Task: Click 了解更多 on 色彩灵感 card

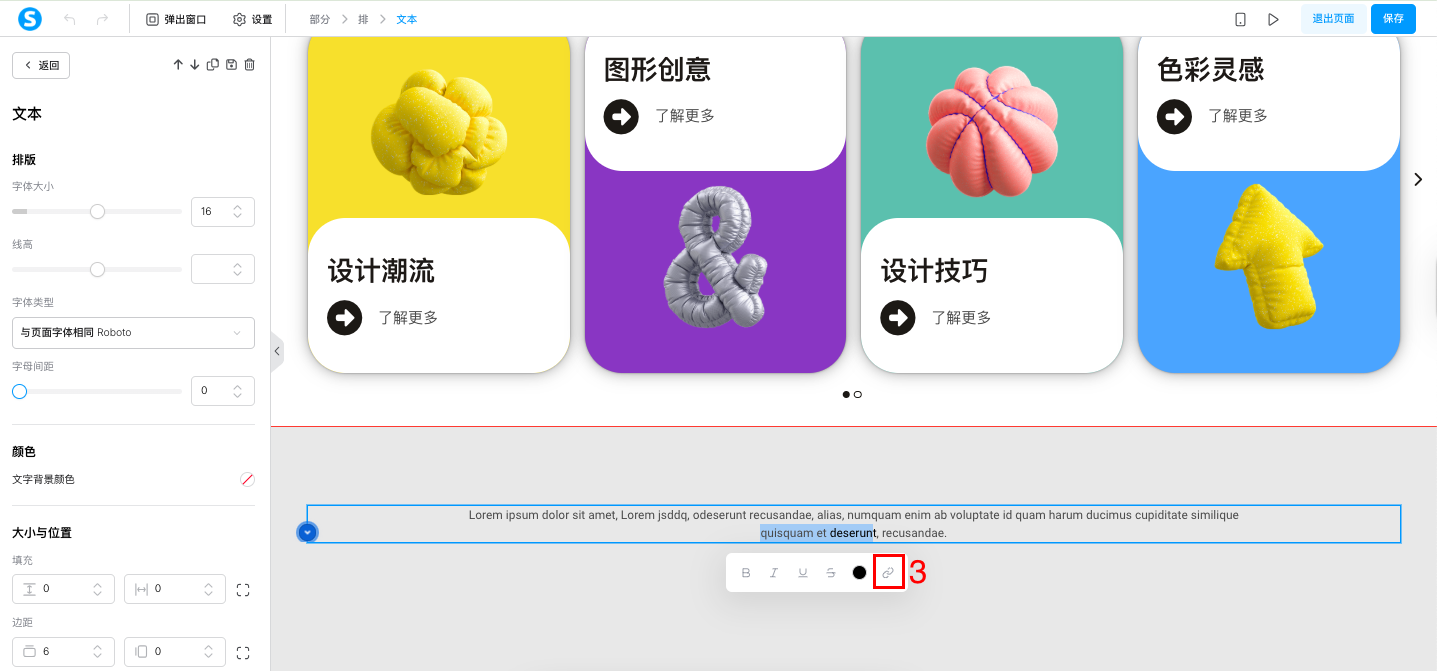Action: pos(1238,116)
